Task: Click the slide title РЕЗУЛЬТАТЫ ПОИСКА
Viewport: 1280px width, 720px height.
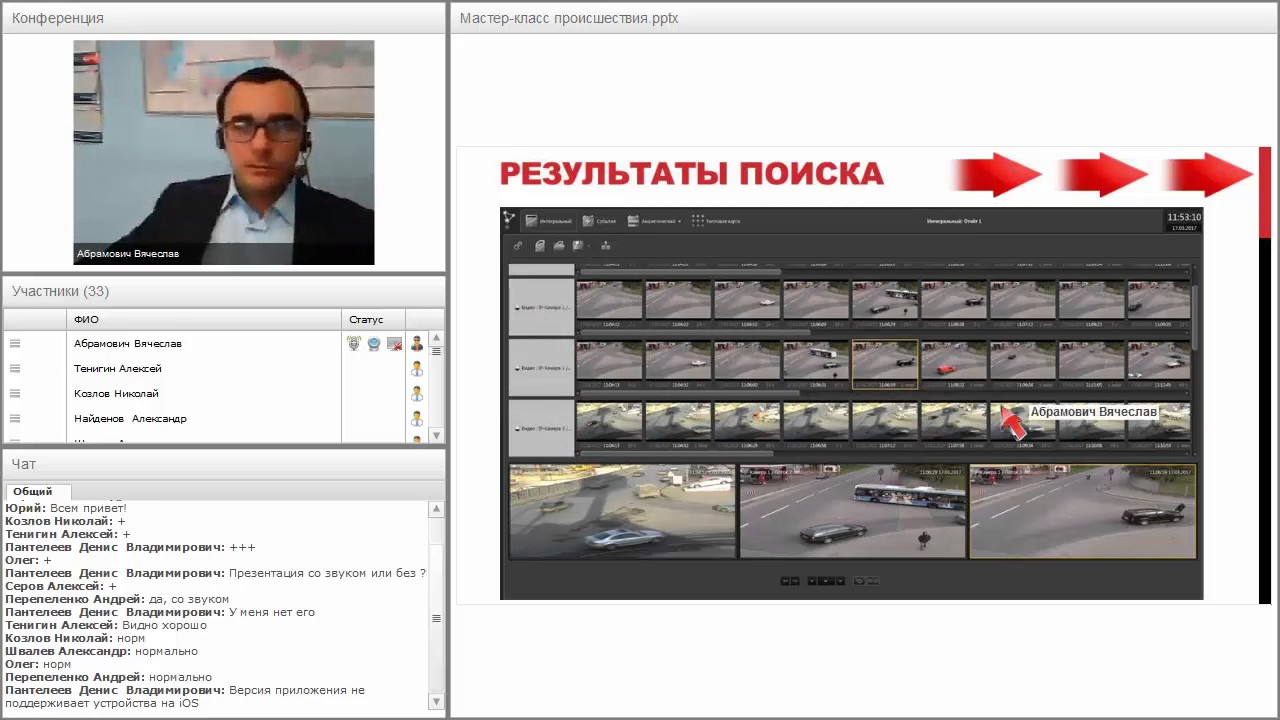Action: point(692,174)
